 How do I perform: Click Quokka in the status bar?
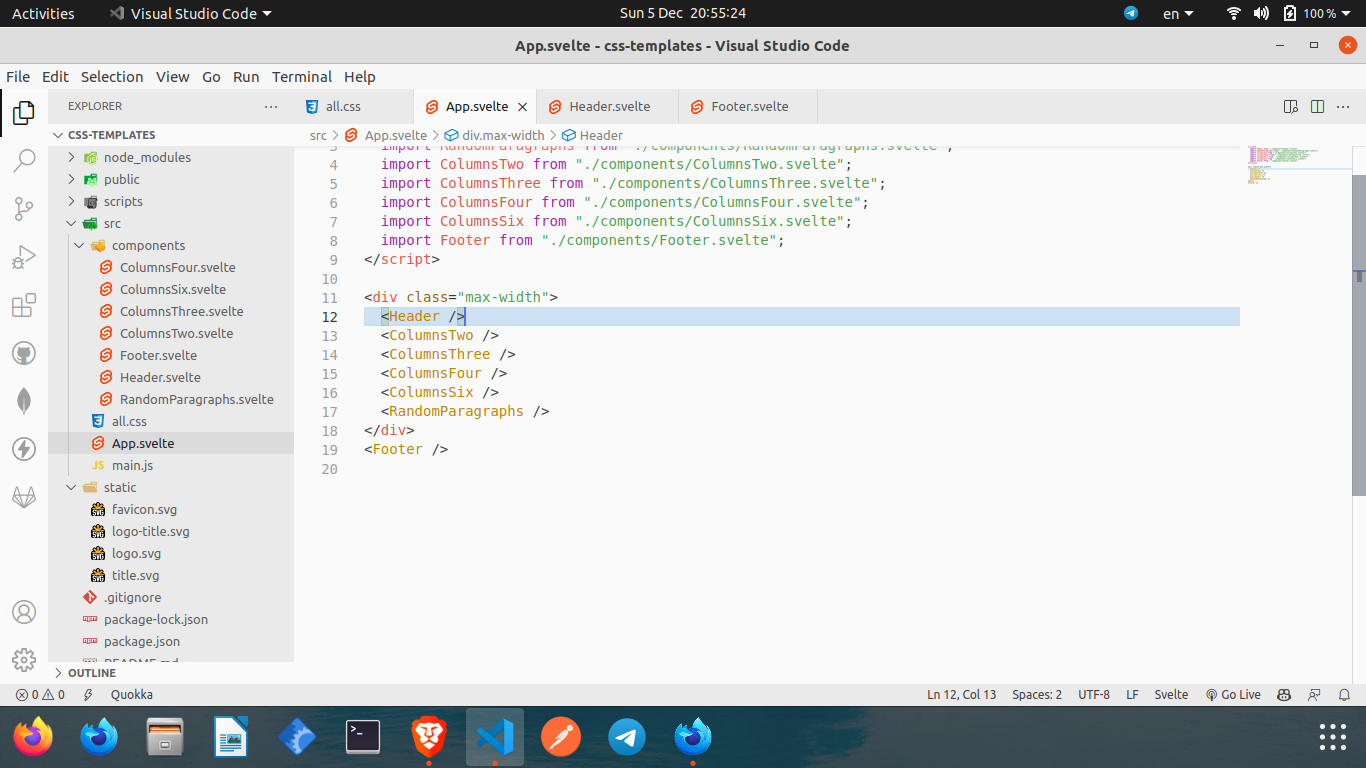tap(132, 694)
